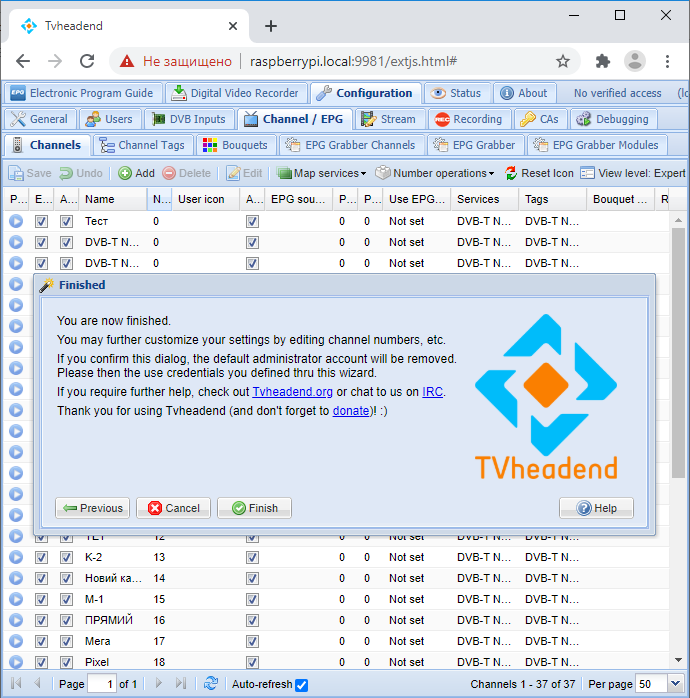Play the M-1 channel row icon

coord(16,599)
